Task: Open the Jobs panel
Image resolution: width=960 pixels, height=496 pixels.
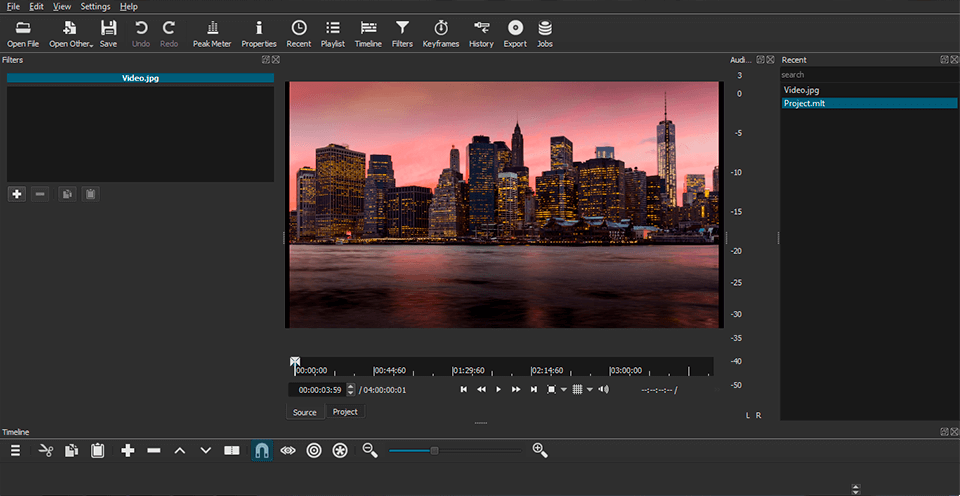Action: [x=545, y=34]
